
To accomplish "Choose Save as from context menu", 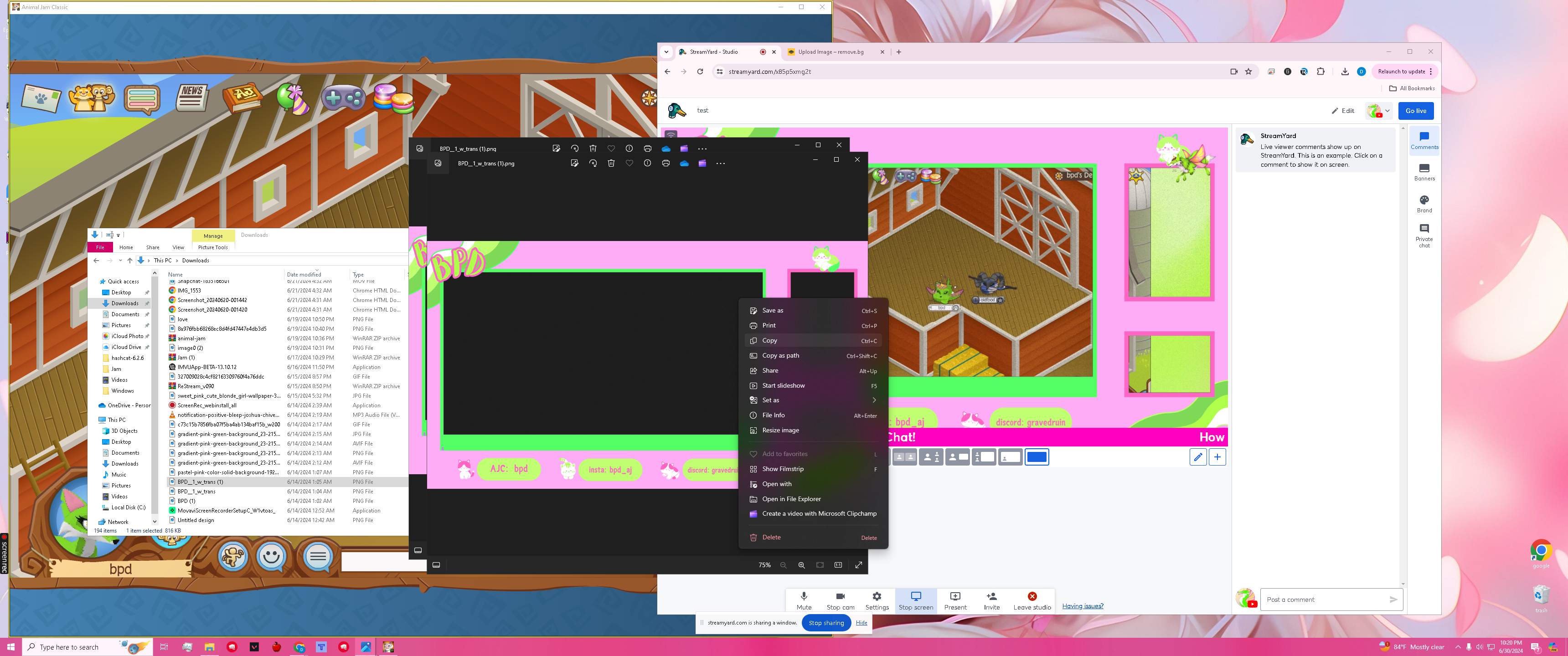I will pyautogui.click(x=813, y=311).
